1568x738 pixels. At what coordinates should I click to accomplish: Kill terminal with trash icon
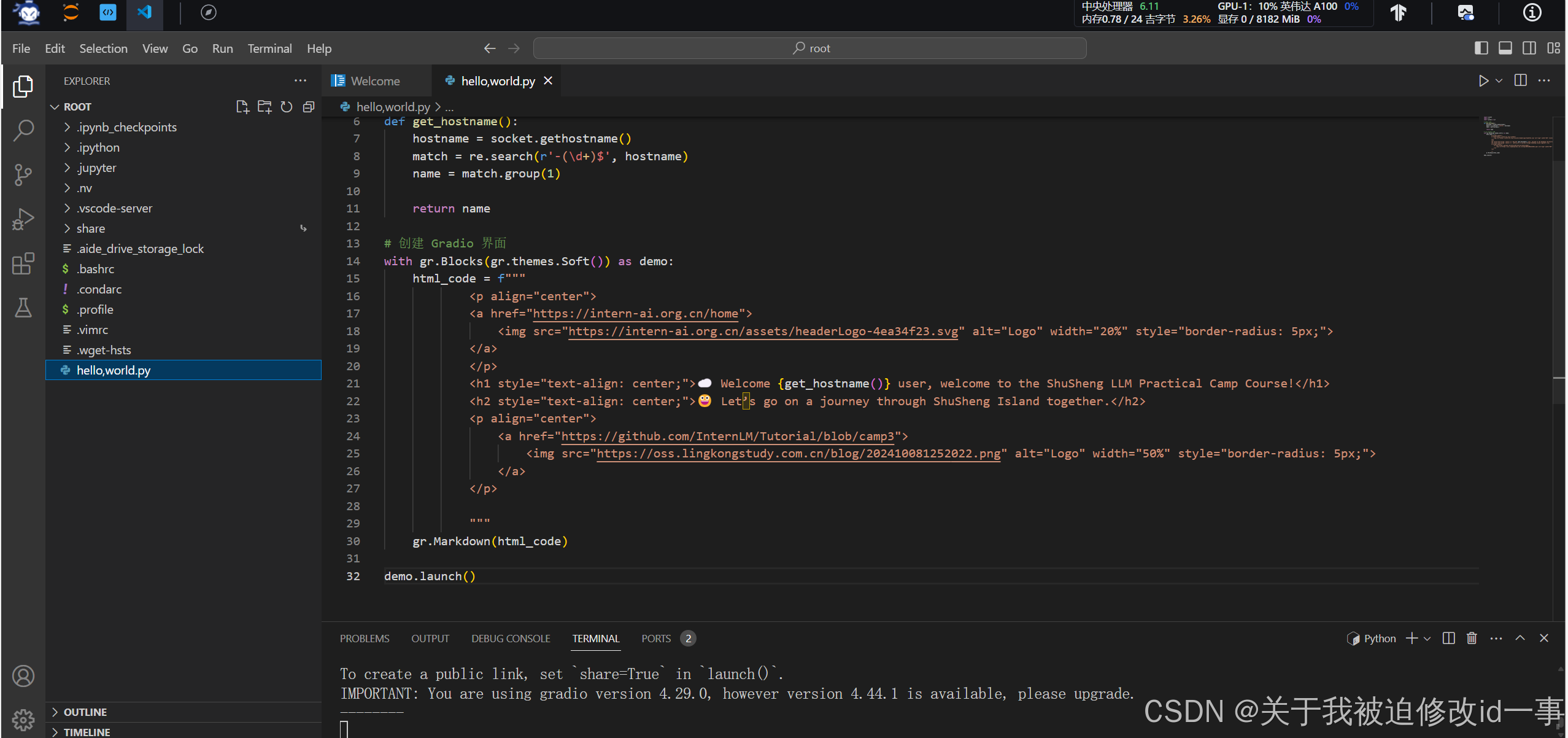[x=1471, y=639]
